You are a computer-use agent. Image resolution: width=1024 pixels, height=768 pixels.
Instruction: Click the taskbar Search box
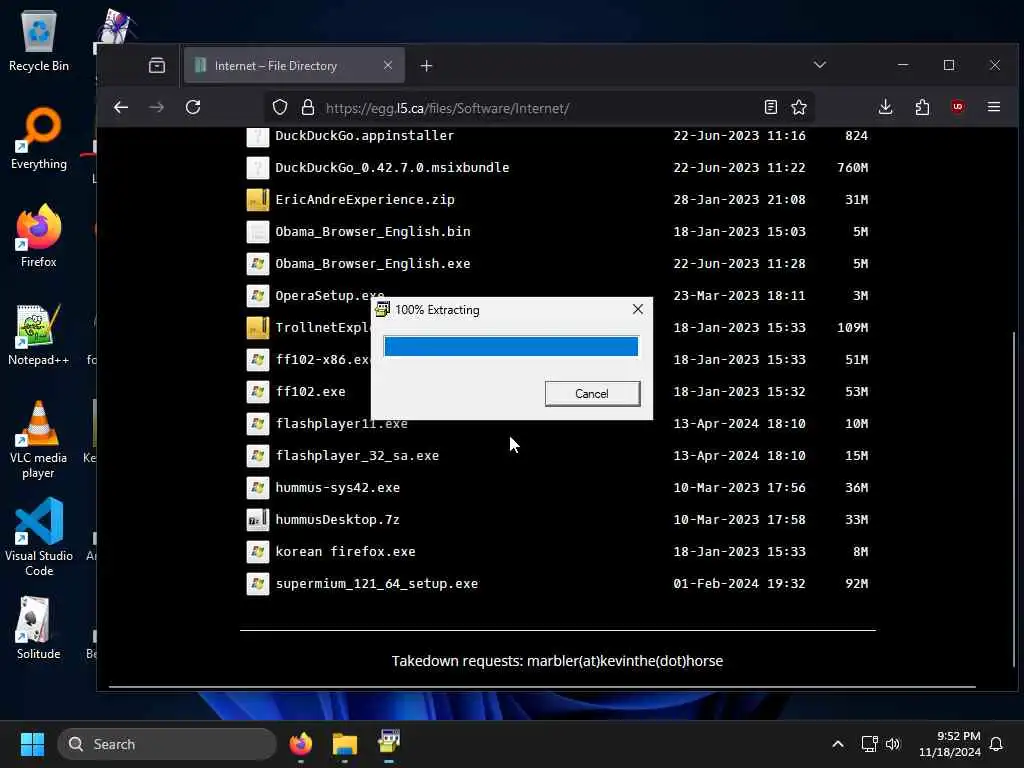click(167, 744)
